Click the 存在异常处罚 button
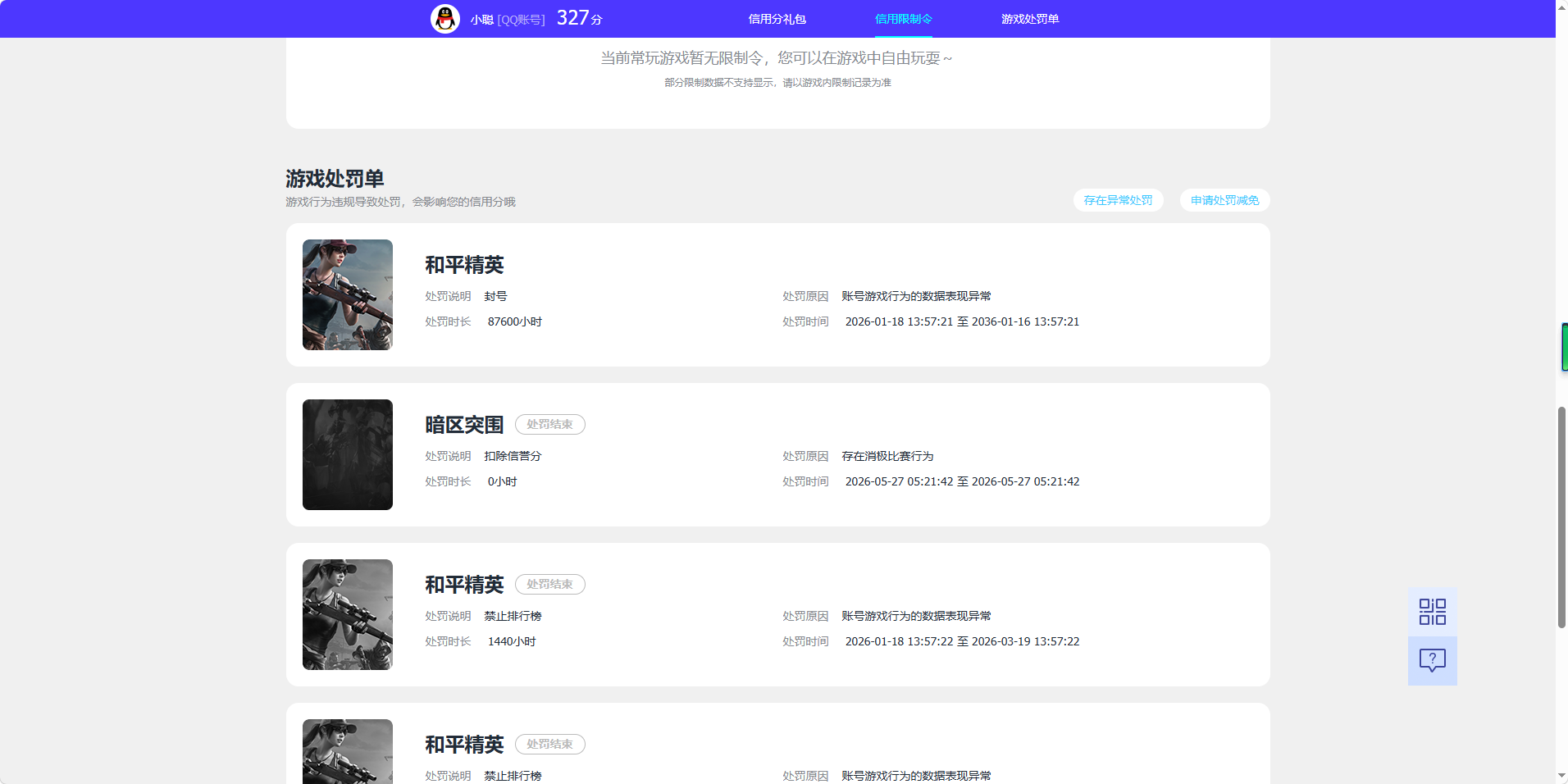Viewport: 1568px width, 784px height. (x=1119, y=200)
